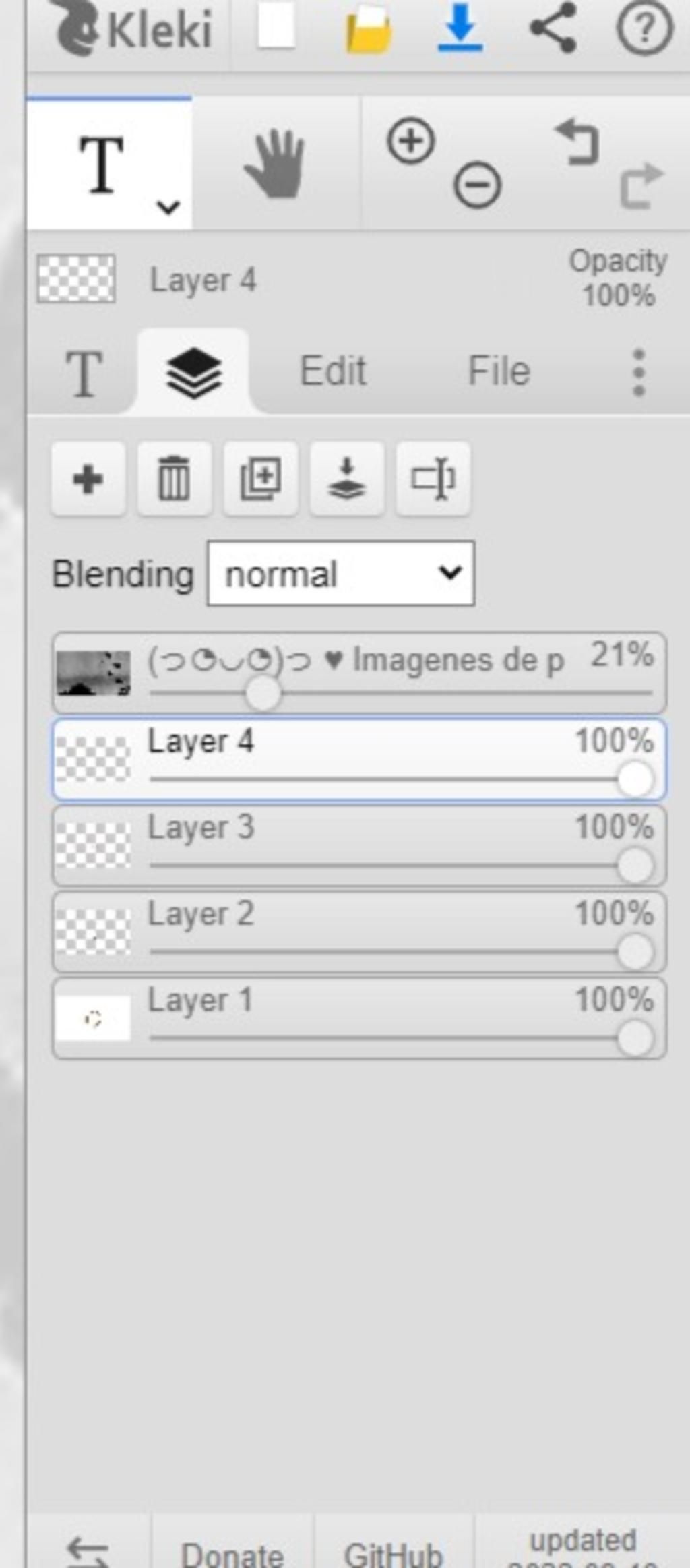The width and height of the screenshot is (690, 1568).
Task: Open the Blending mode dropdown
Action: (x=341, y=574)
